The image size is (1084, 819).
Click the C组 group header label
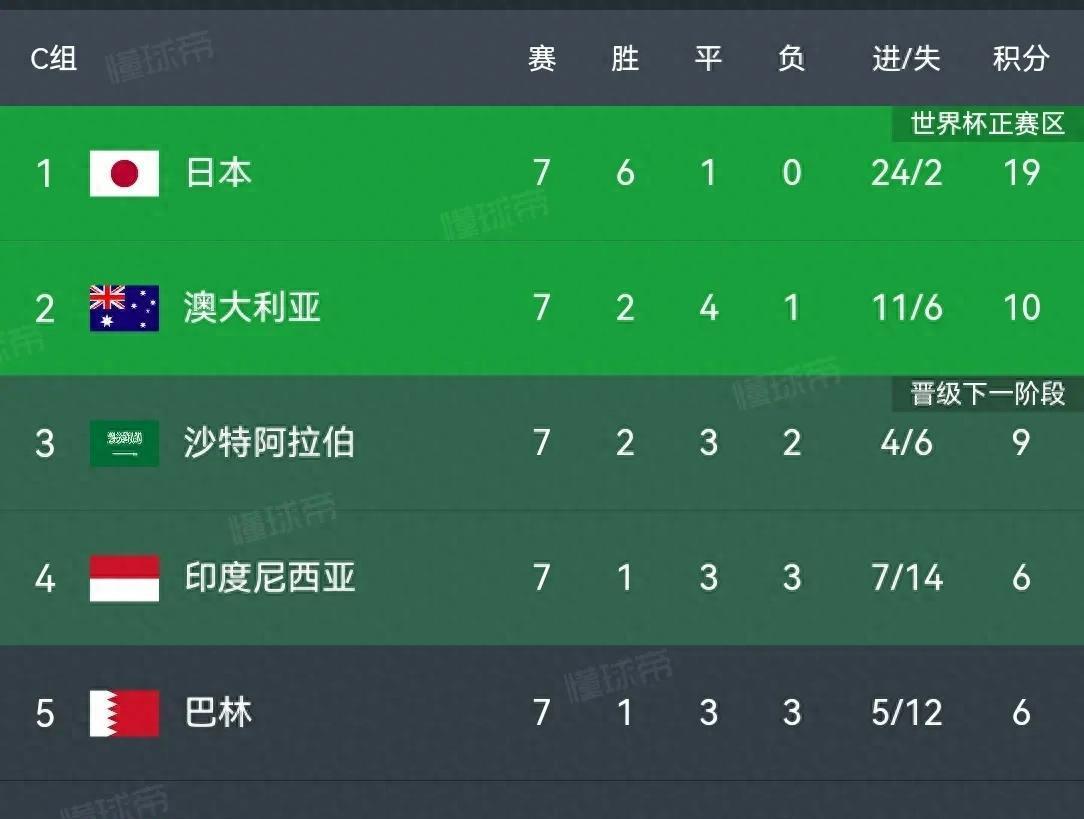point(54,59)
